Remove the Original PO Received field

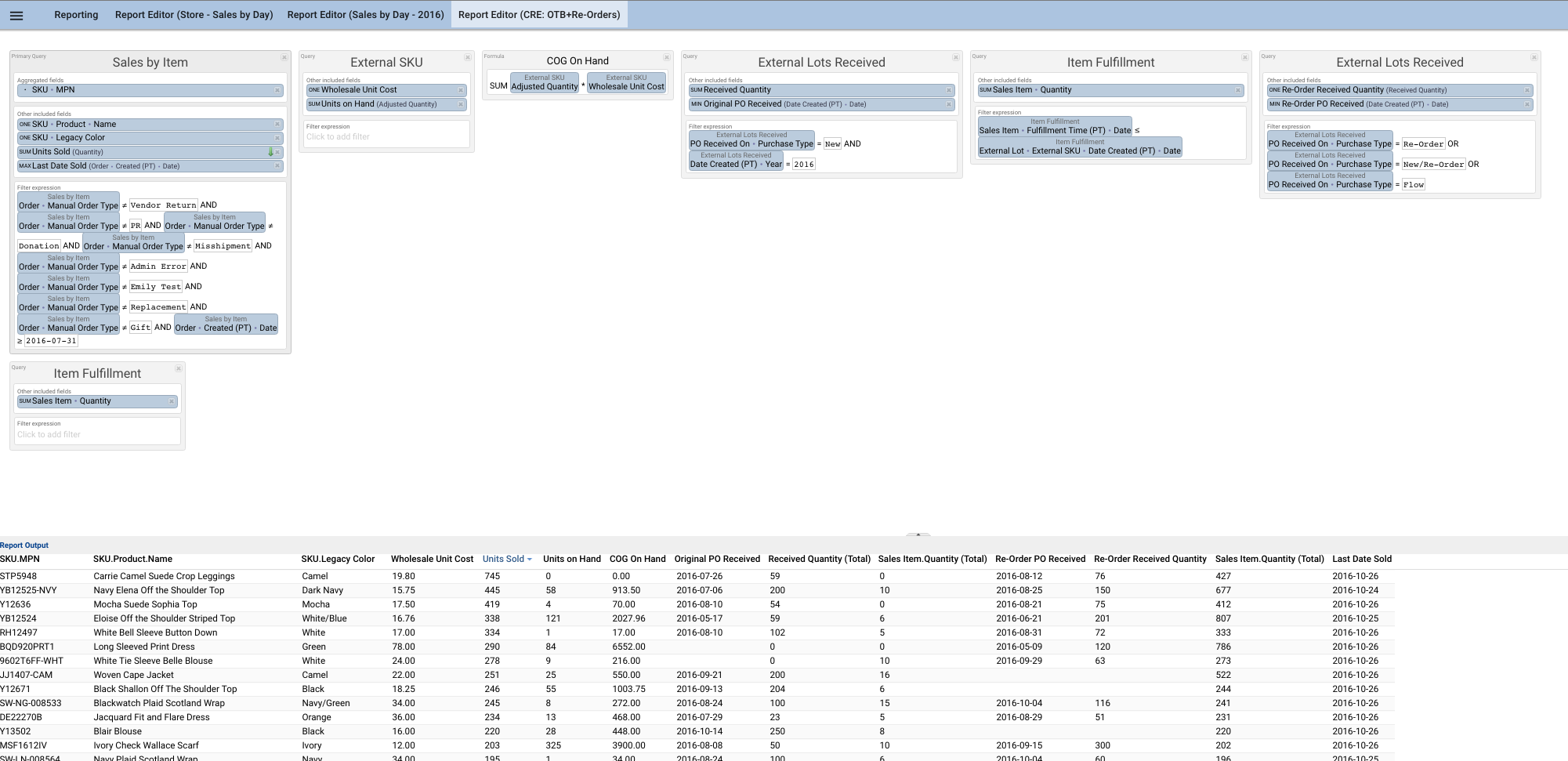point(949,104)
